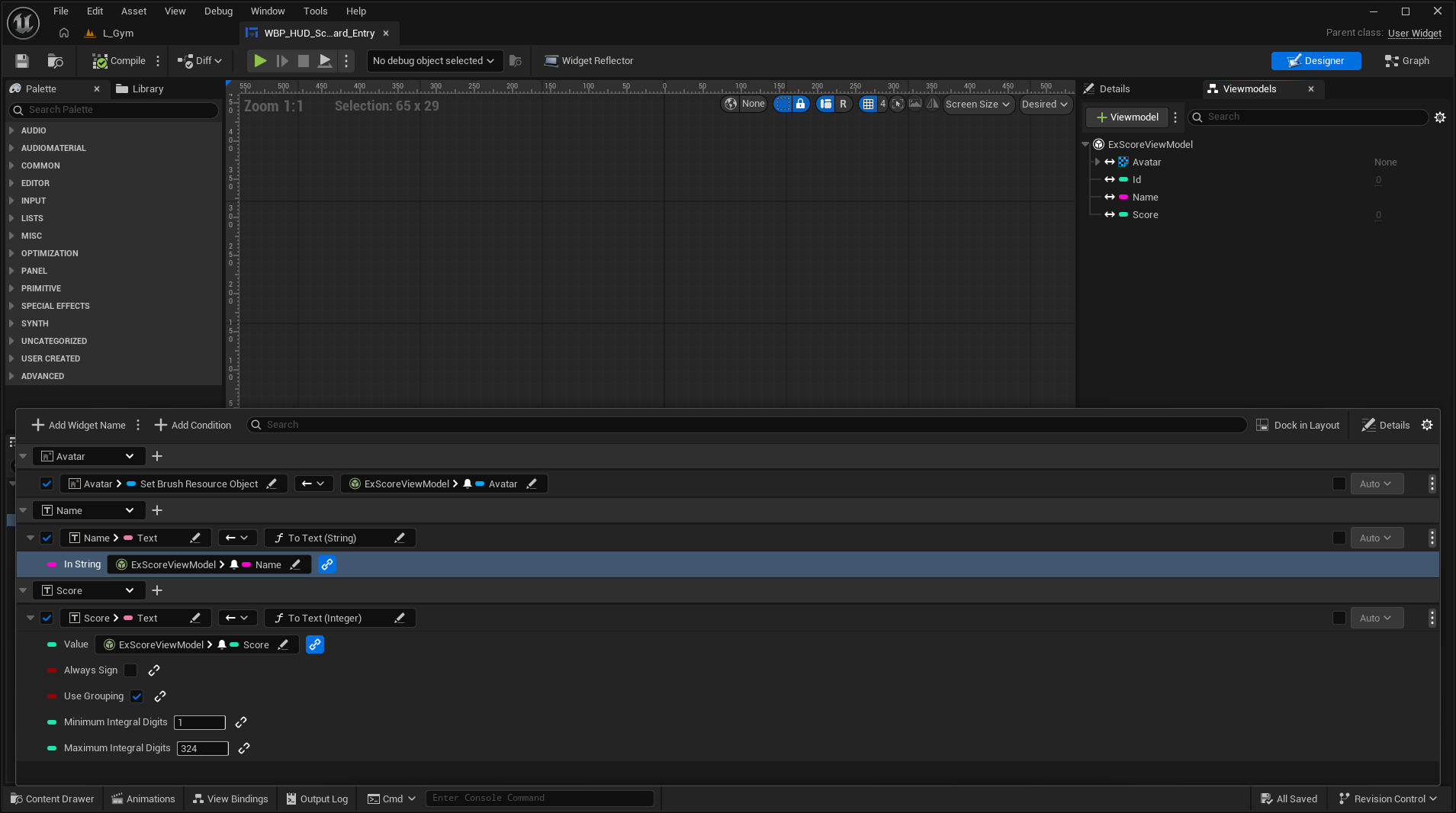
Task: Open the Revision Control dropdown
Action: coord(1387,799)
